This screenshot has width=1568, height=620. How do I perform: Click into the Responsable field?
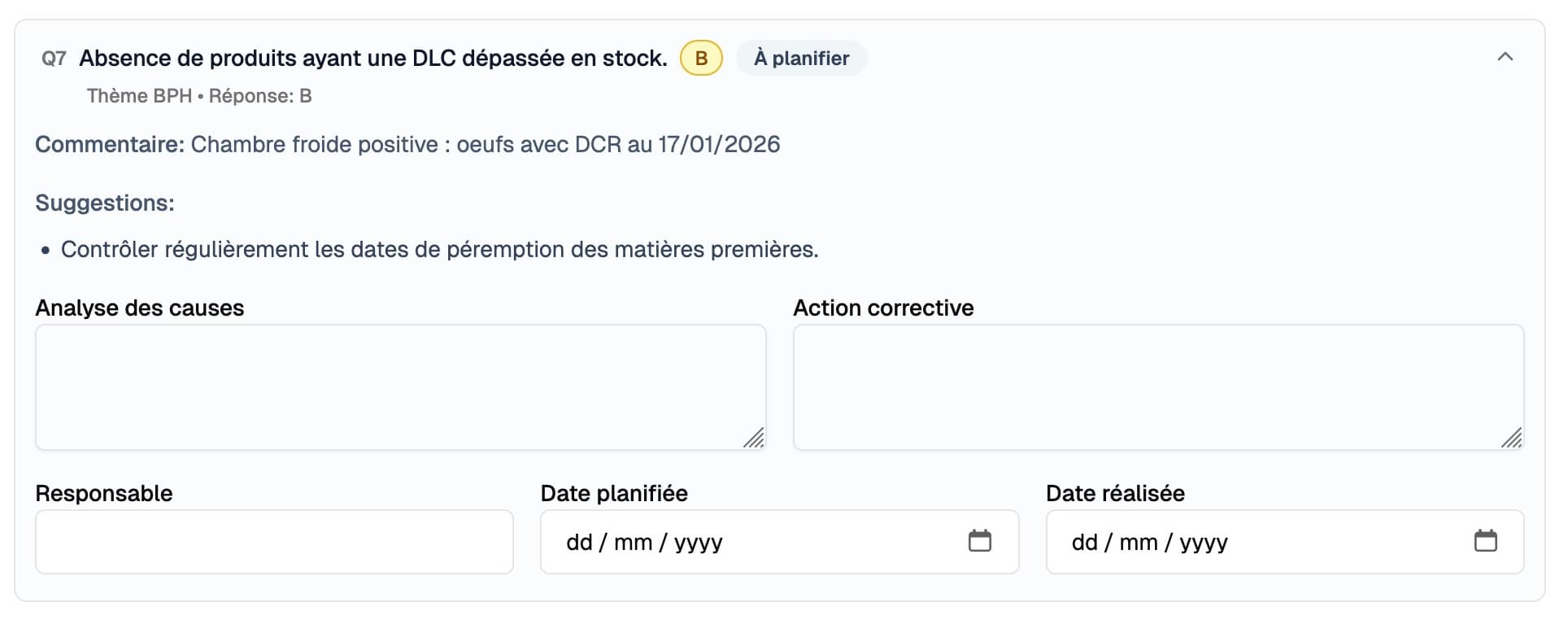coord(274,542)
